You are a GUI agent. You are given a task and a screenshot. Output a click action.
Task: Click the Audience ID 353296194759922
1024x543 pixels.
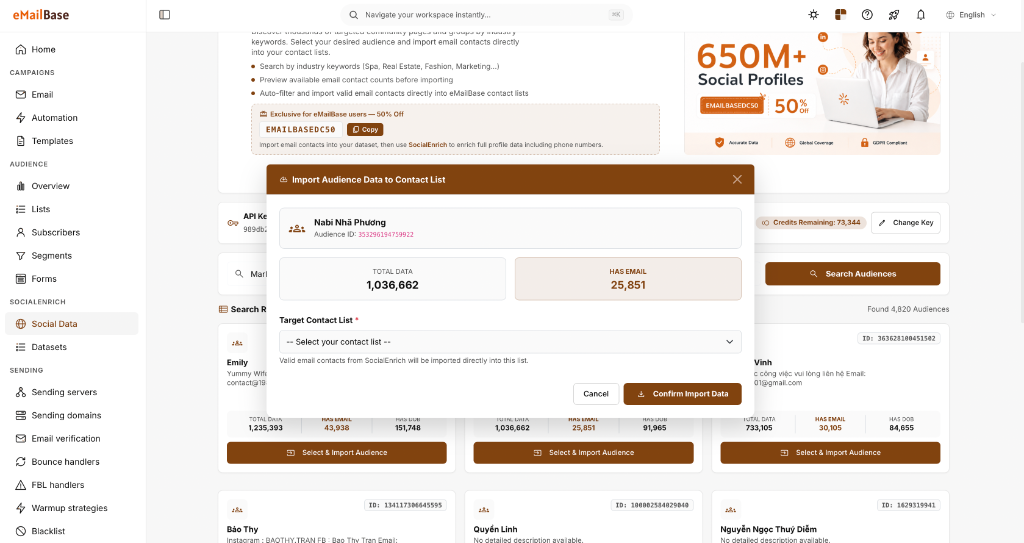385,234
